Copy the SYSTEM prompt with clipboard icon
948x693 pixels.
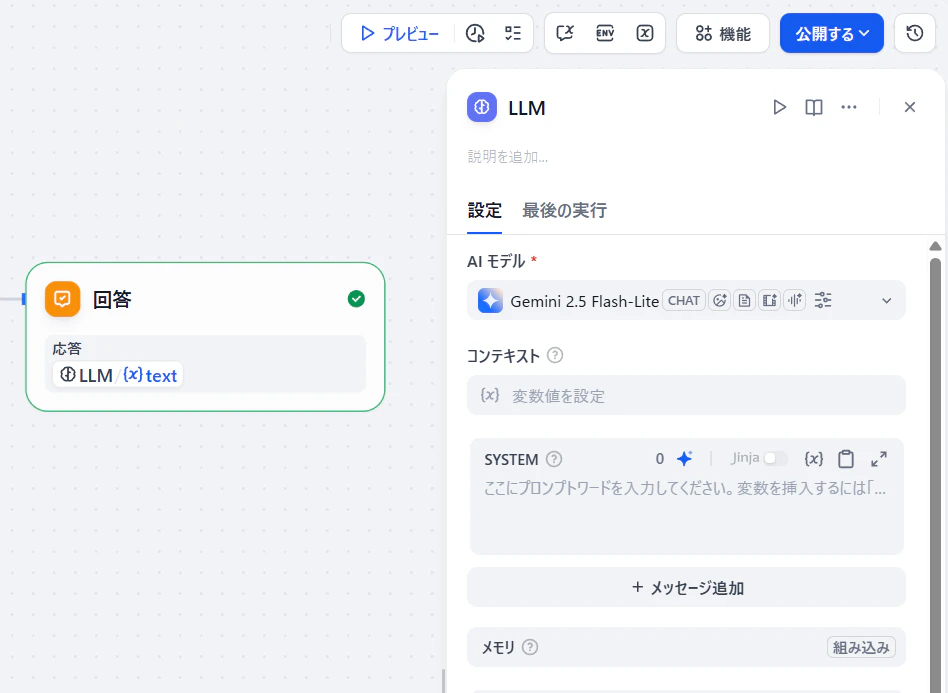[846, 459]
